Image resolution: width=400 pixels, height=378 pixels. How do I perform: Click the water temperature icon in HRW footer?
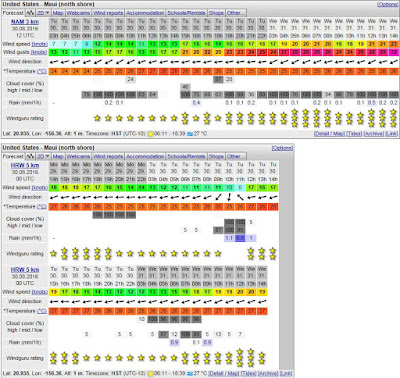pos(190,373)
